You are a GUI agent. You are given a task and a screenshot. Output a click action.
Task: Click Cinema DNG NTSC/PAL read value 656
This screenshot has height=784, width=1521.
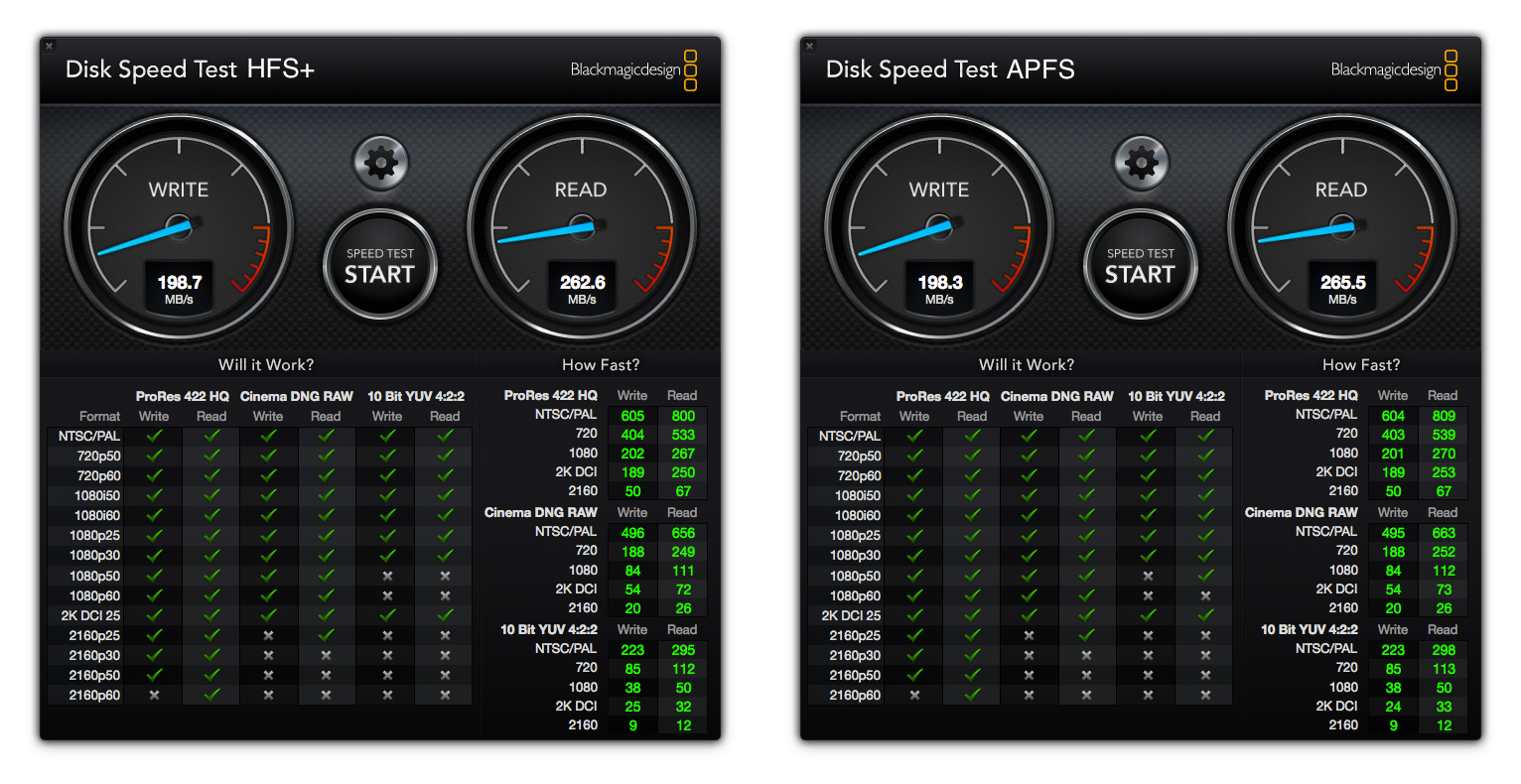coord(683,533)
